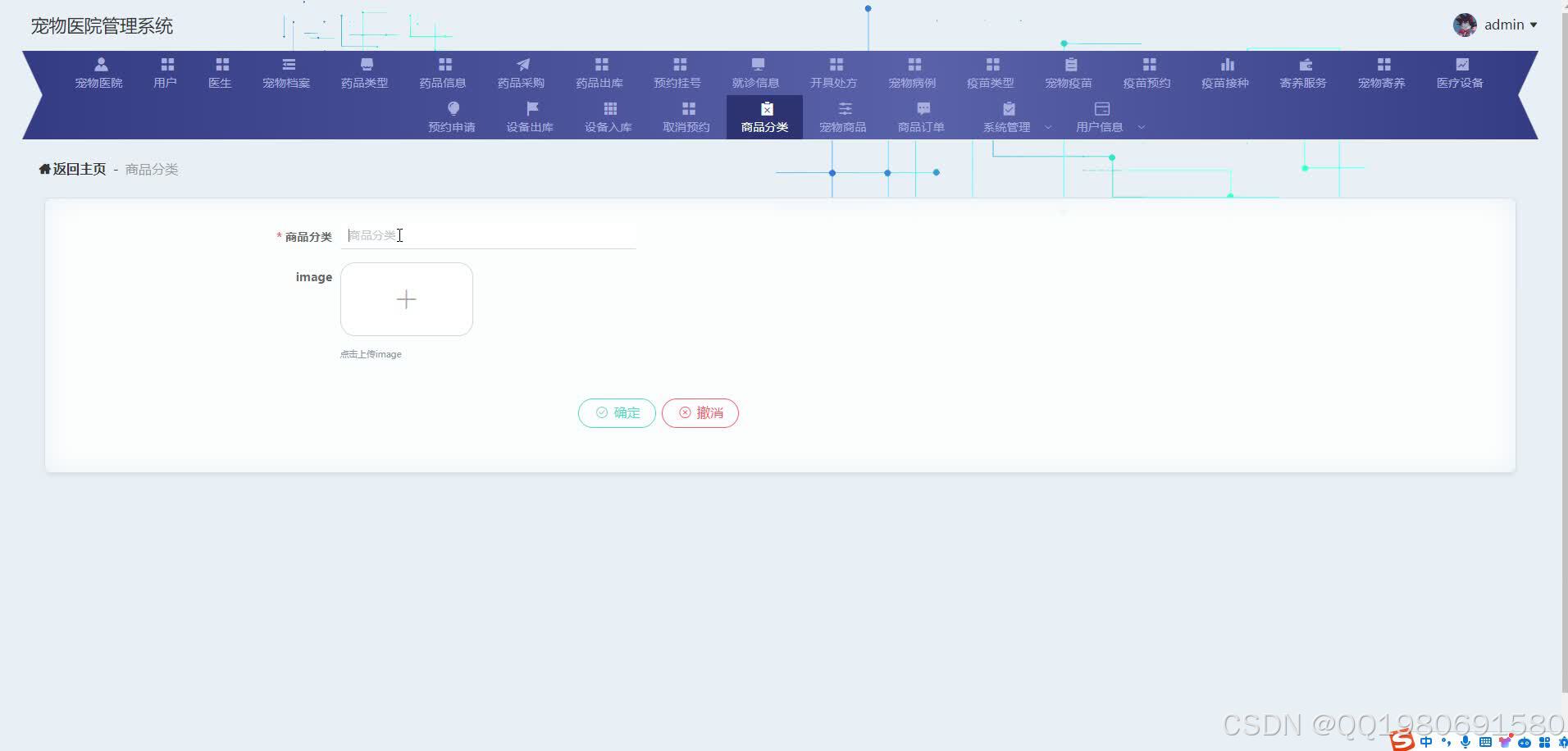Screen dimensions: 1568x751
Task: Go to the 疫苗预约 menu
Action: point(1147,73)
